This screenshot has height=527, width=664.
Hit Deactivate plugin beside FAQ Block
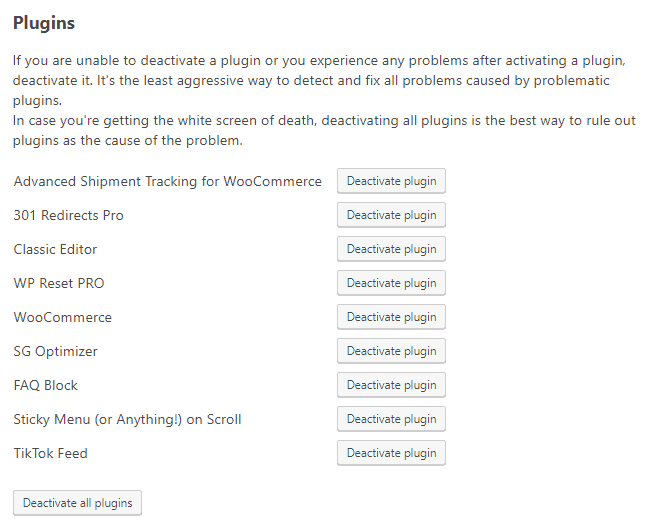pyautogui.click(x=391, y=385)
